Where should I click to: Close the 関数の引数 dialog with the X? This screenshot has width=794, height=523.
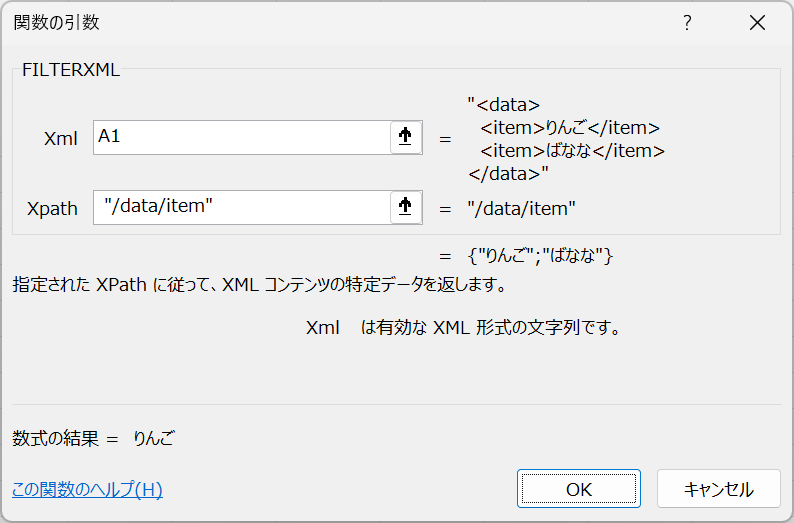758,22
